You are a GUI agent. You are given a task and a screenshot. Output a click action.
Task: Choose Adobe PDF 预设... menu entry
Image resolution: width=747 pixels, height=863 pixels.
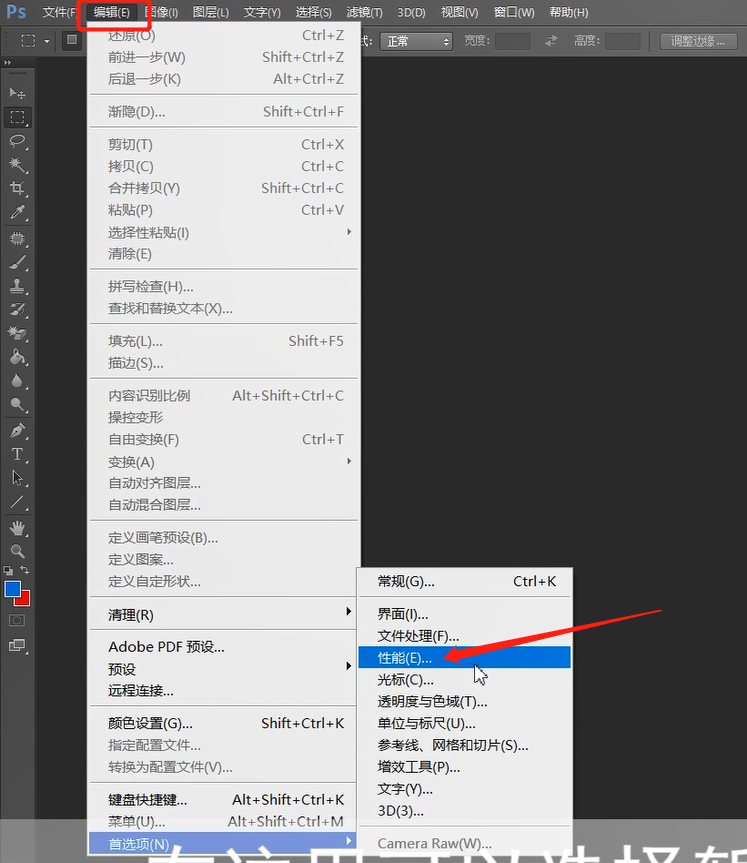tap(223, 647)
